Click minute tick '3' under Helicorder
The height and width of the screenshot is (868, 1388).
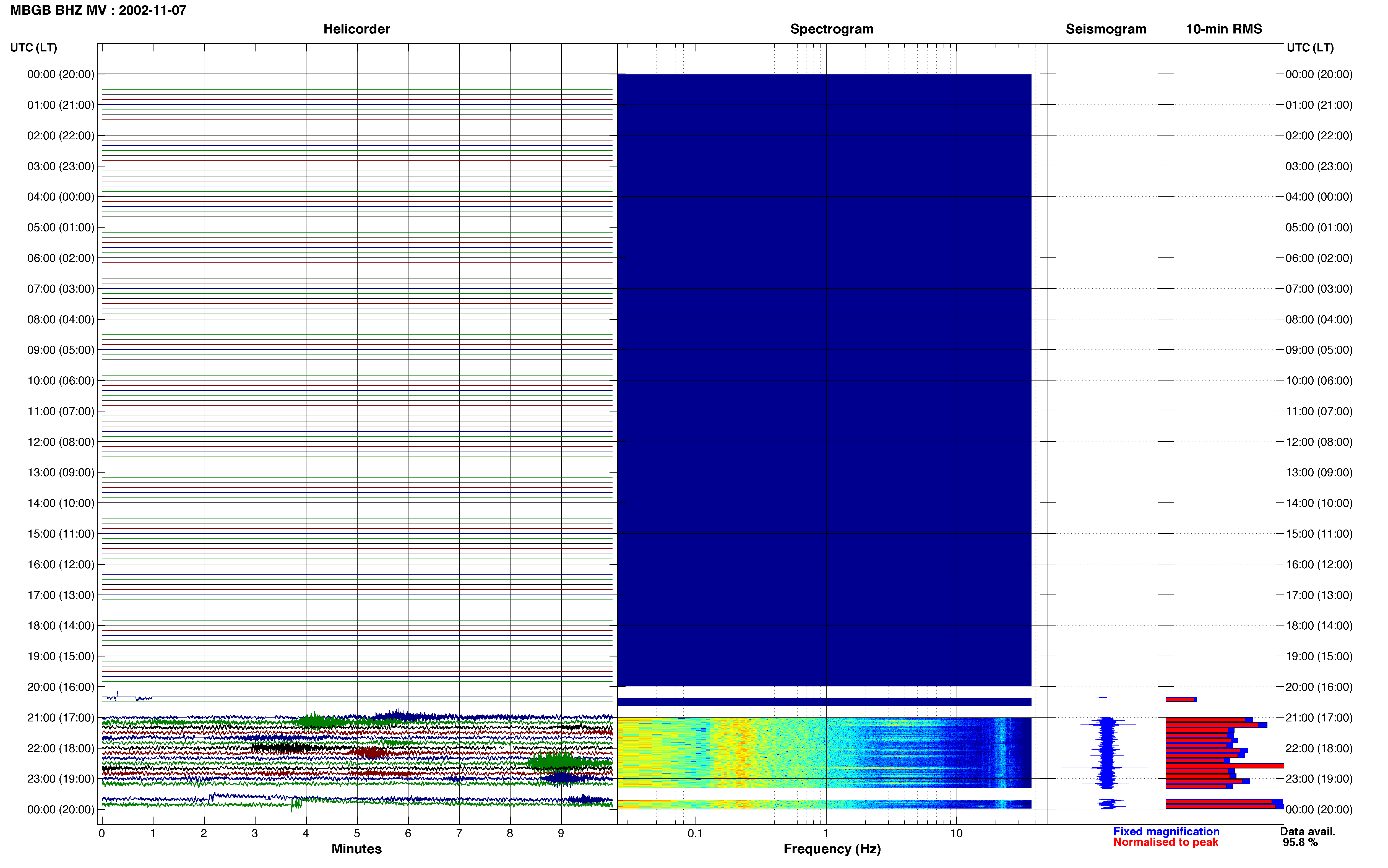(x=255, y=833)
